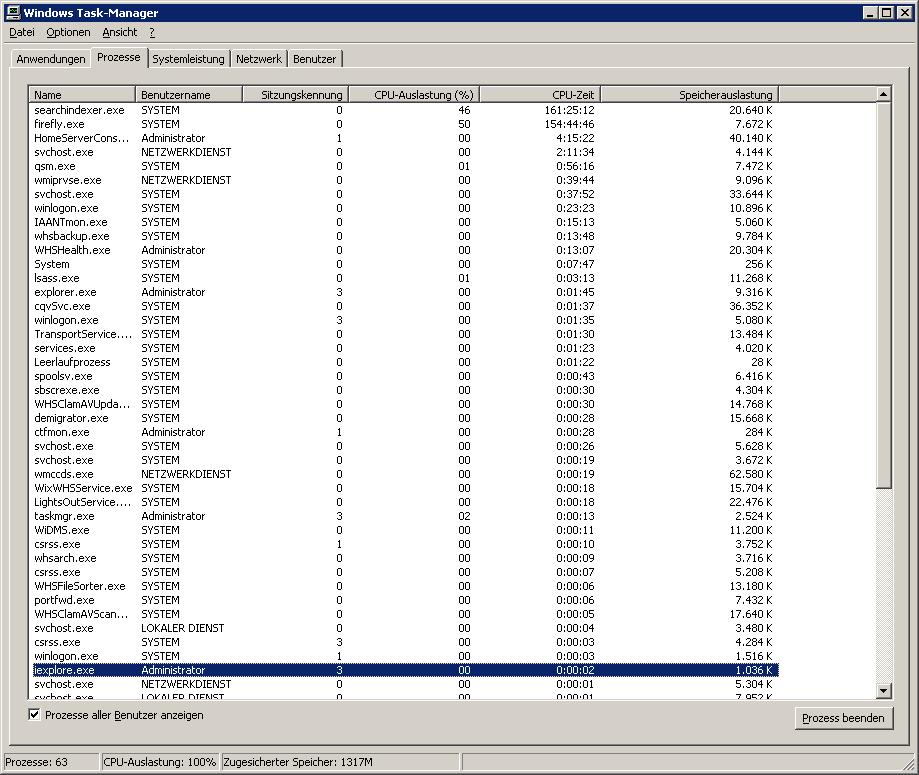
Task: Select the WHSClamAVUpda... process
Action: point(406,405)
